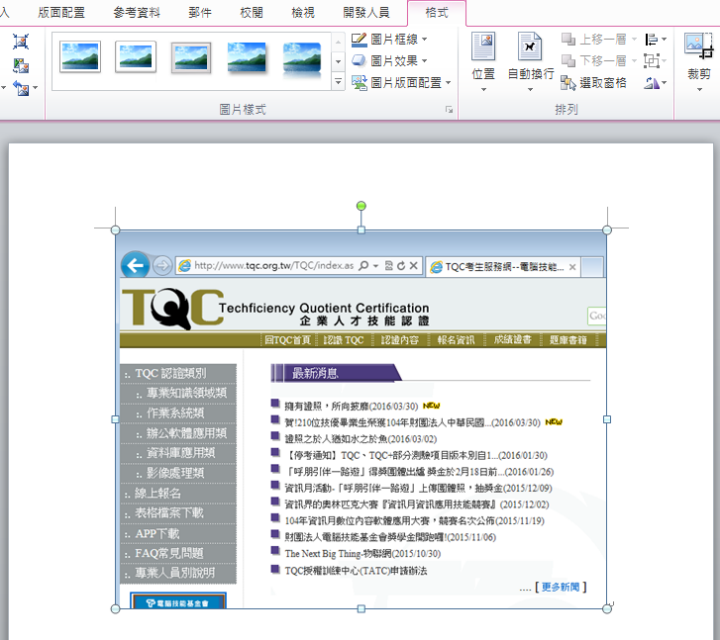
Task: Open the 圖片框線 picture border menu
Action: 389,39
